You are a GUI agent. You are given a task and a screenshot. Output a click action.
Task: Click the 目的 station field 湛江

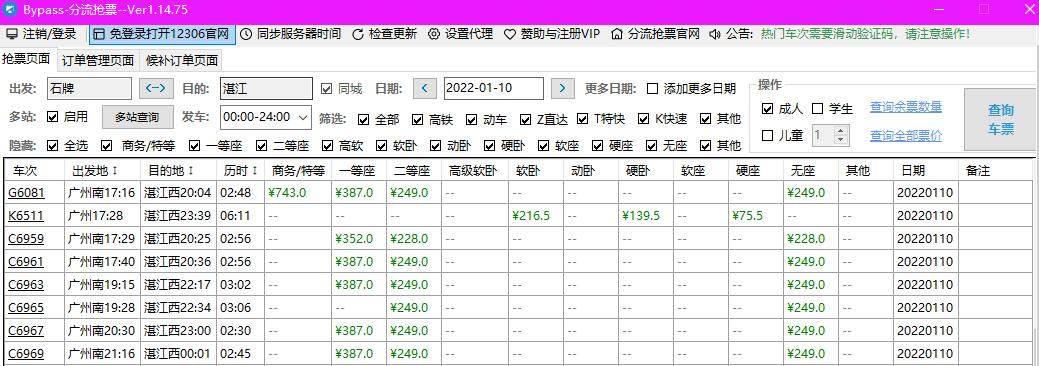(x=266, y=88)
